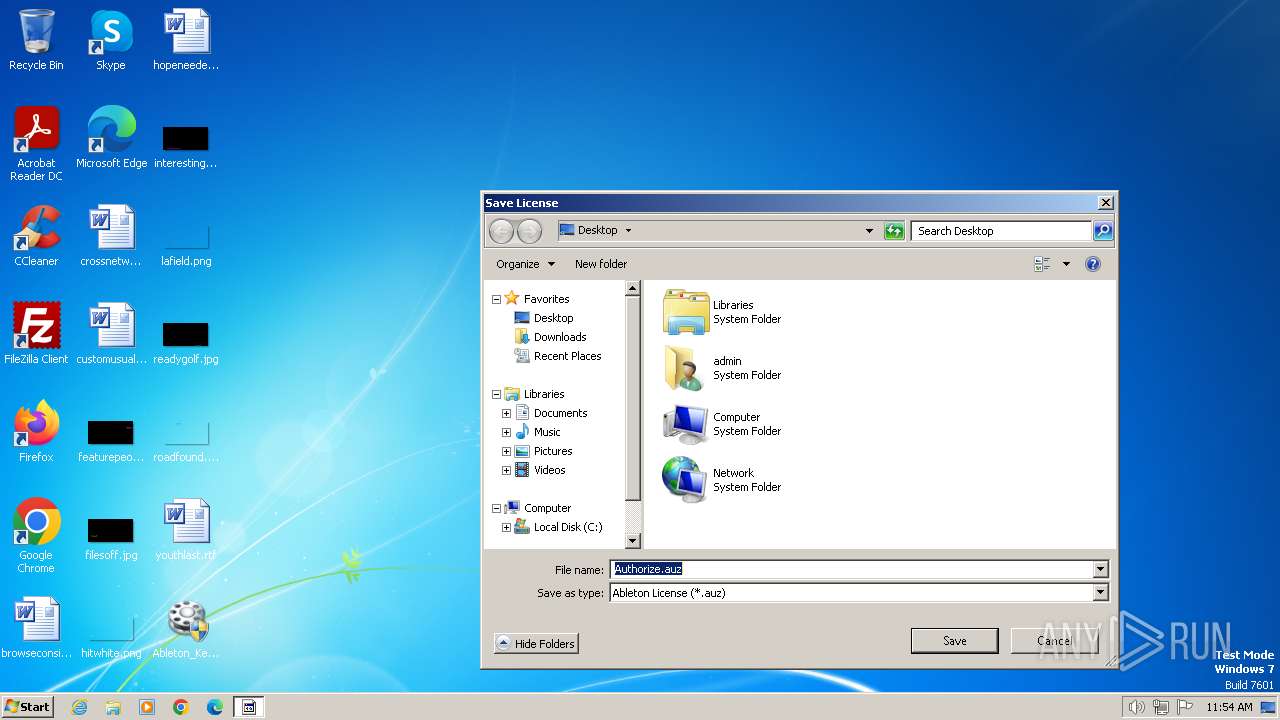Collapse the Libraries tree group

pyautogui.click(x=496, y=394)
